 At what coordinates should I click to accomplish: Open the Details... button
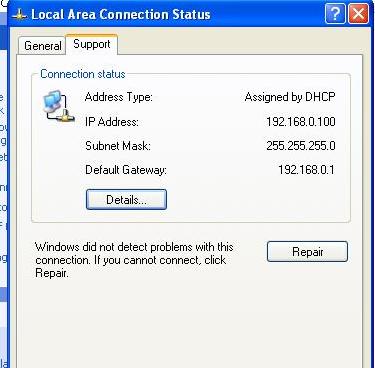pyautogui.click(x=126, y=200)
